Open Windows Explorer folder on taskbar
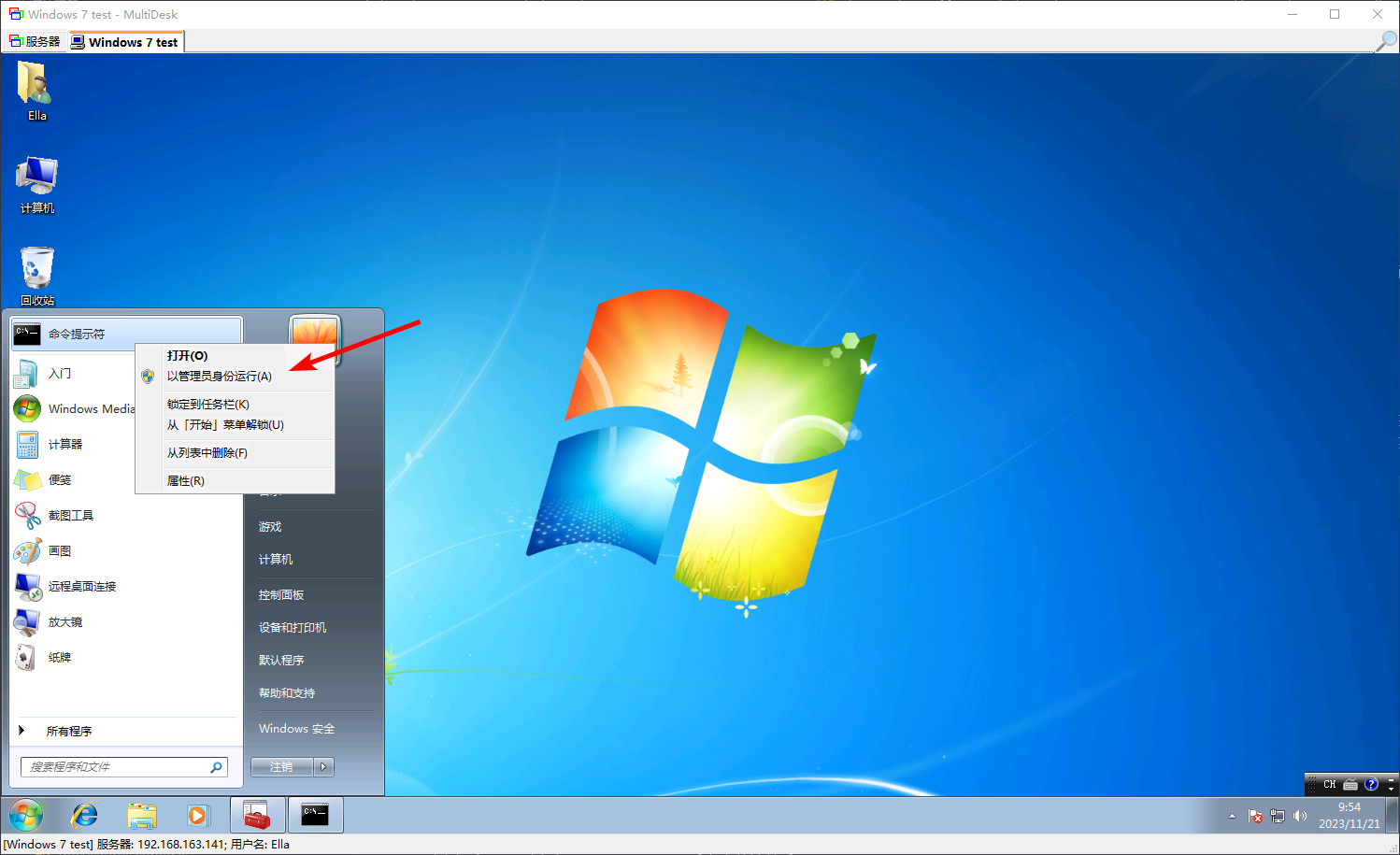Viewport: 1400px width, 855px height. (x=142, y=816)
